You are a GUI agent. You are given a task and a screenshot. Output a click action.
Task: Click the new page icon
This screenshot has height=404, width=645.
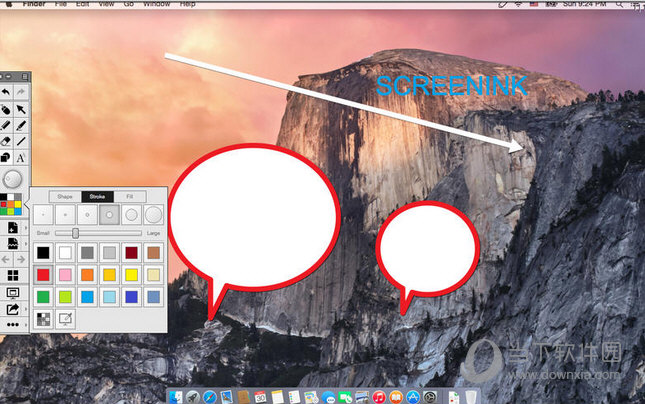pyautogui.click(x=13, y=228)
